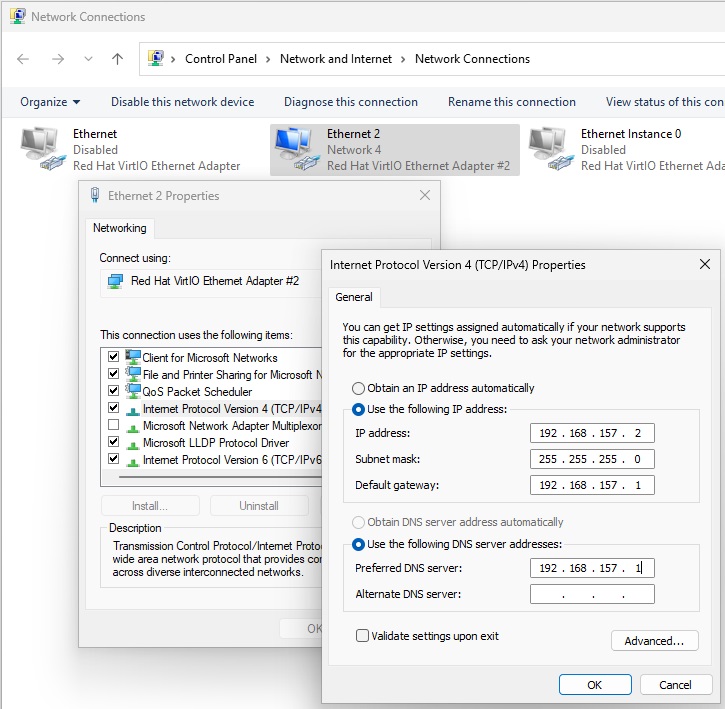Close the TCP/IPv4 Properties dialog
Image resolution: width=725 pixels, height=709 pixels.
(x=705, y=265)
